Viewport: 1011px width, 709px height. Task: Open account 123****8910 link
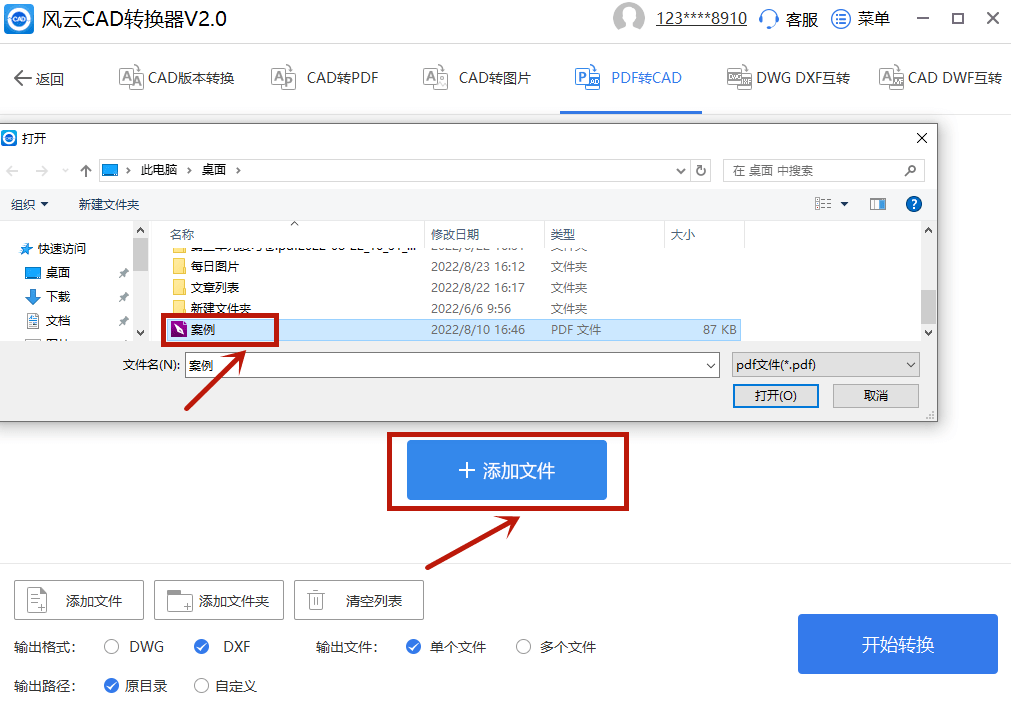click(x=701, y=19)
